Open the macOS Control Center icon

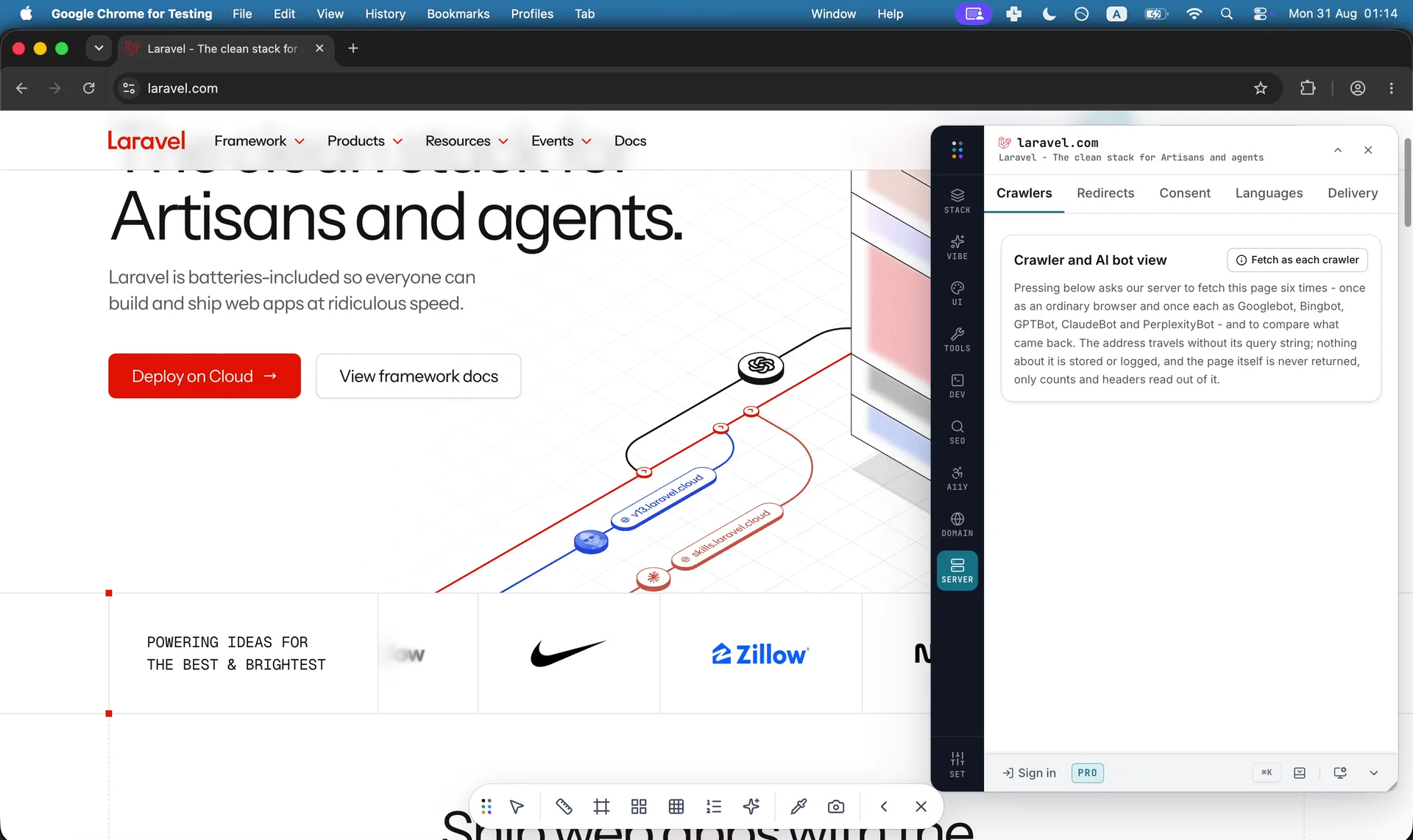(x=1261, y=14)
